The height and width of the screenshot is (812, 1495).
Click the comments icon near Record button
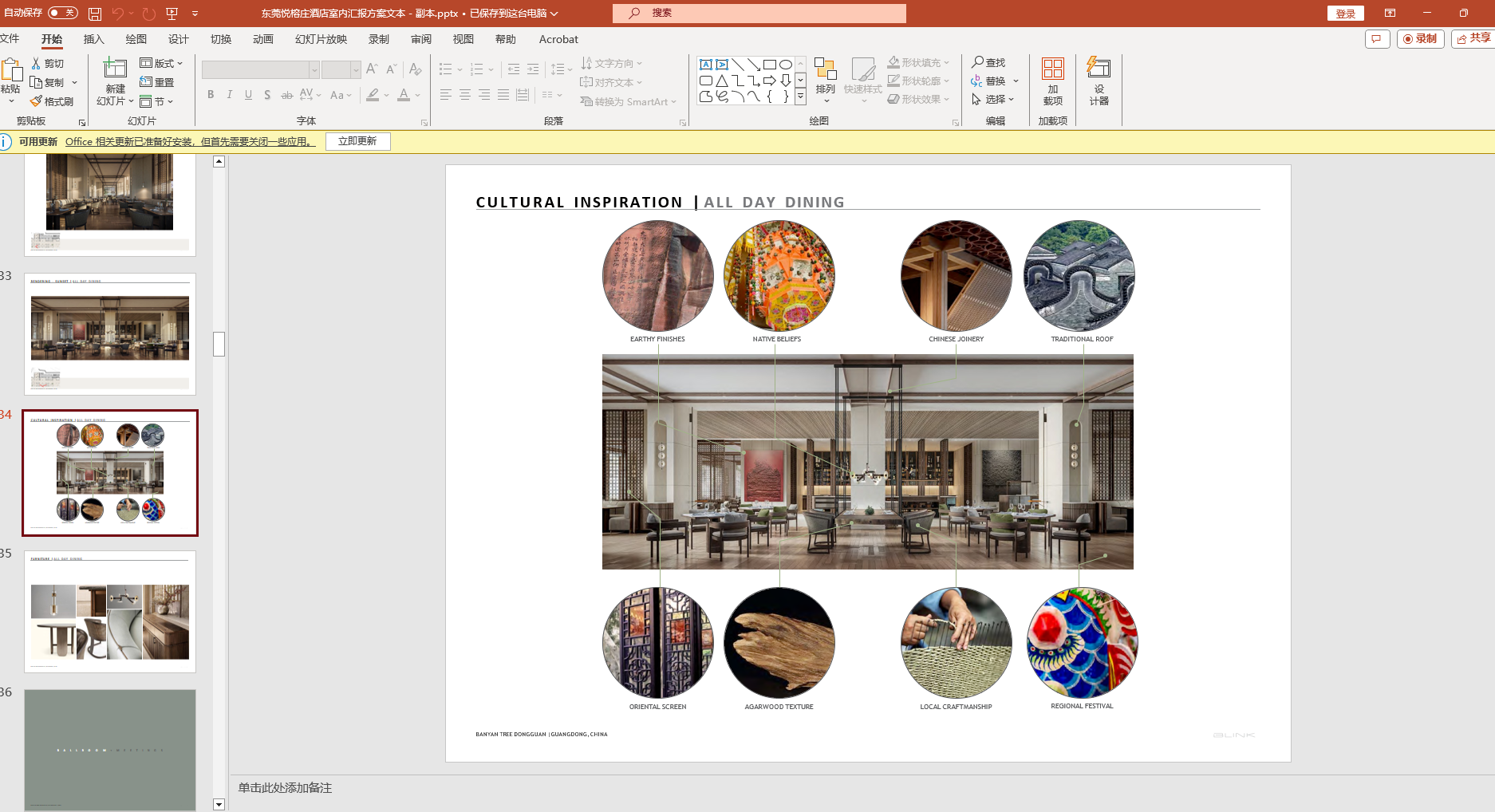tap(1378, 38)
